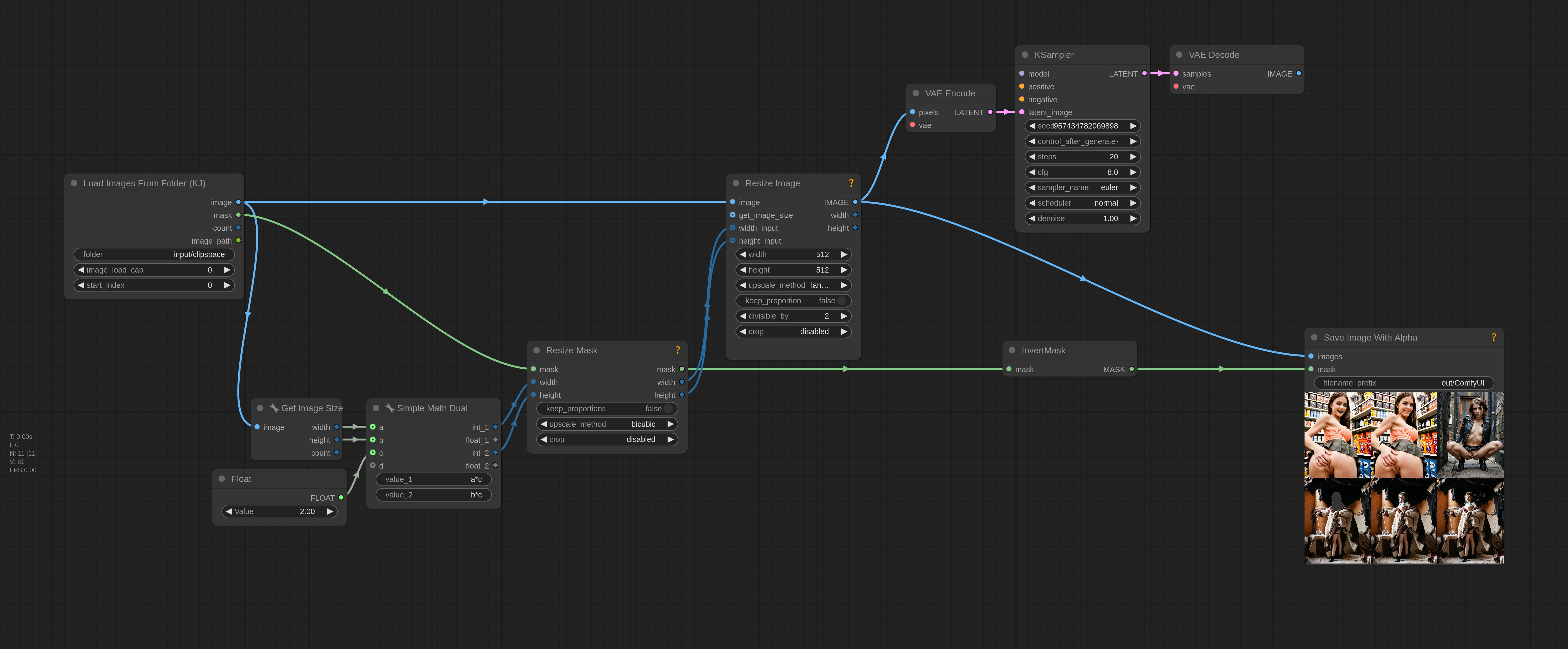1568x649 pixels.
Task: Edit the filename_prefix field out/ComfyUI
Action: tap(1404, 383)
